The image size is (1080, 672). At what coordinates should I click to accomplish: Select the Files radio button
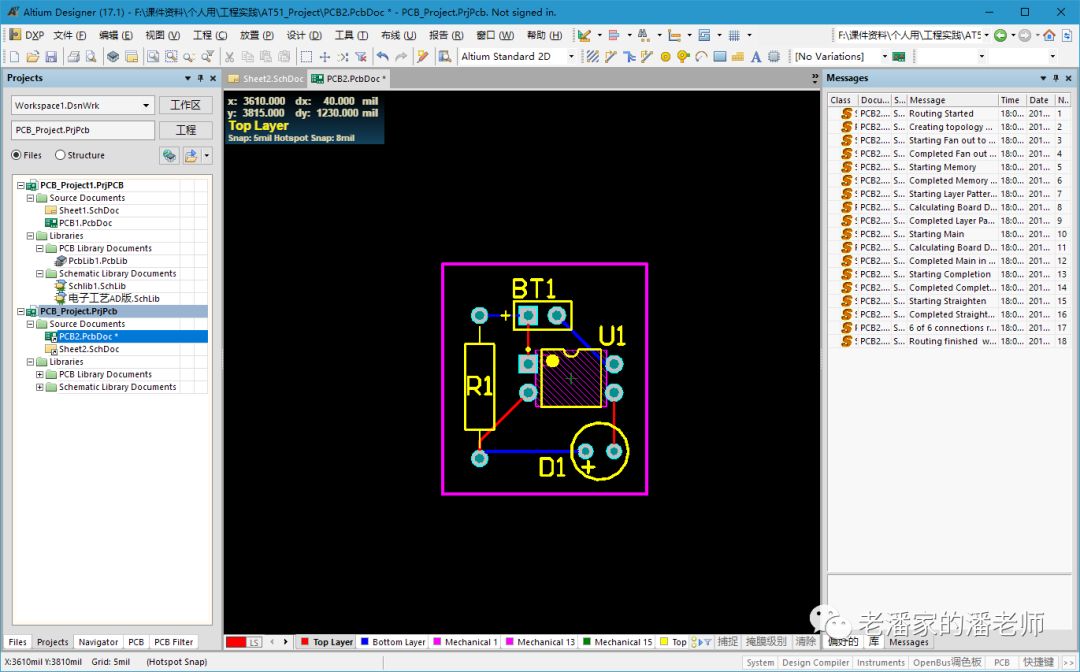(17, 155)
